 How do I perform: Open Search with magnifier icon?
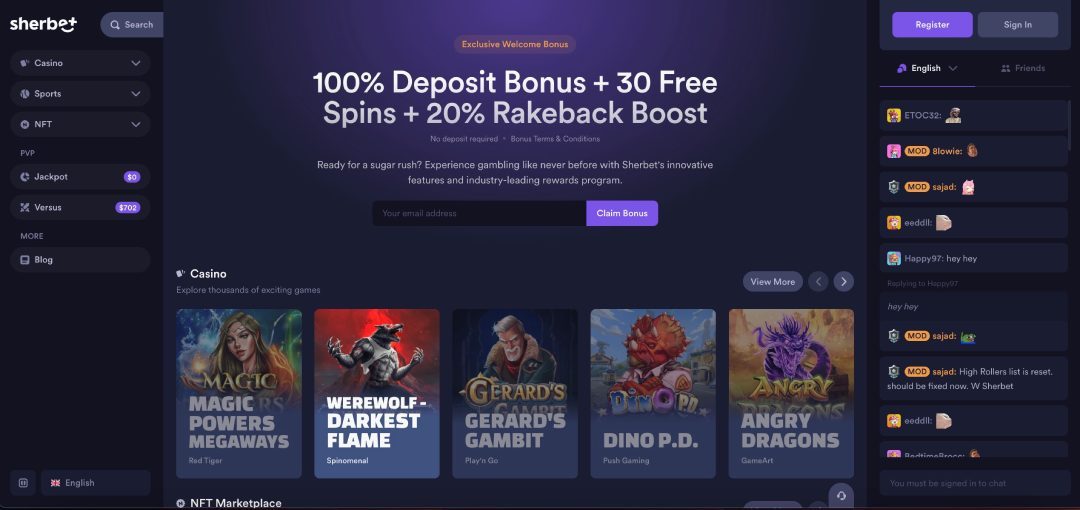[132, 25]
